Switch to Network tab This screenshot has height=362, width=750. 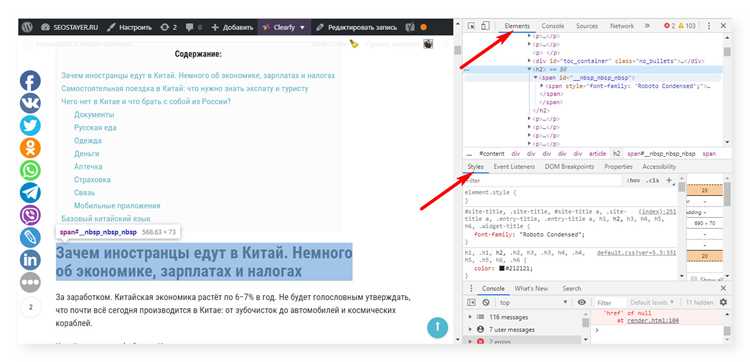click(622, 26)
